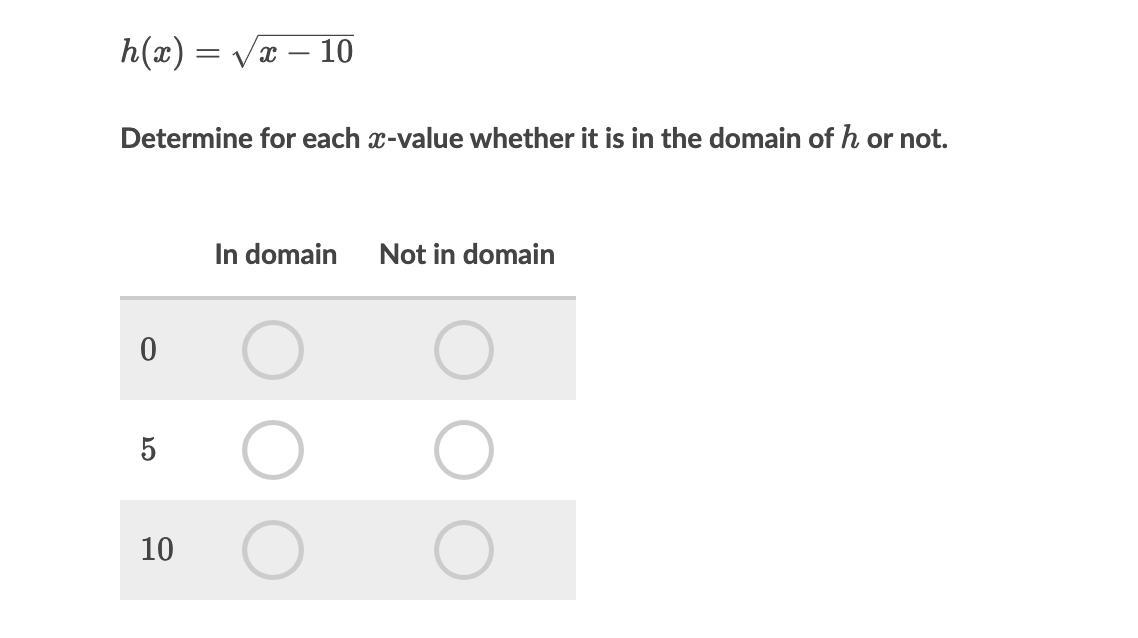Click the italic x in "x-value"

coord(376,139)
